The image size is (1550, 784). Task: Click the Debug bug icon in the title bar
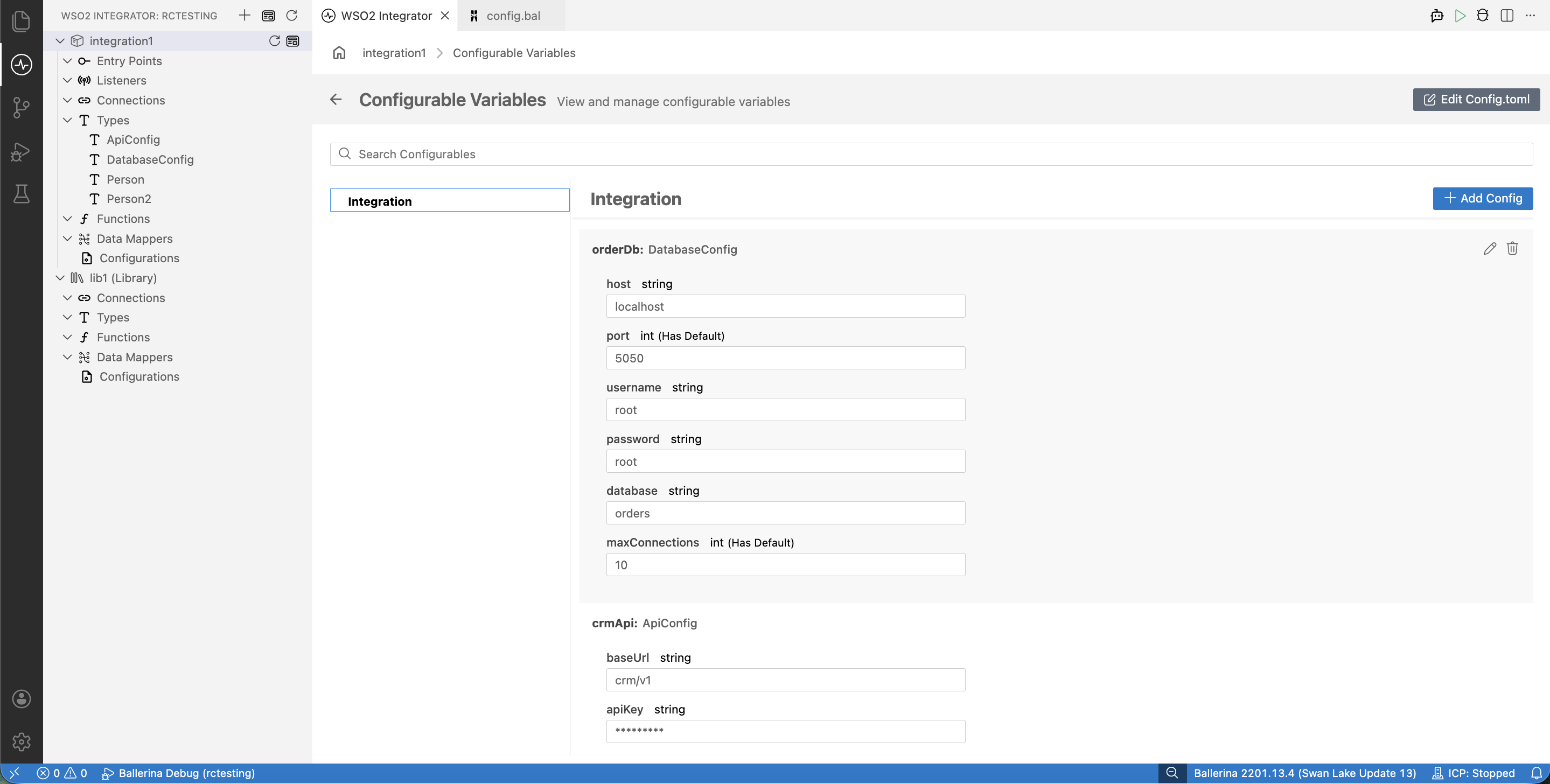(1483, 16)
